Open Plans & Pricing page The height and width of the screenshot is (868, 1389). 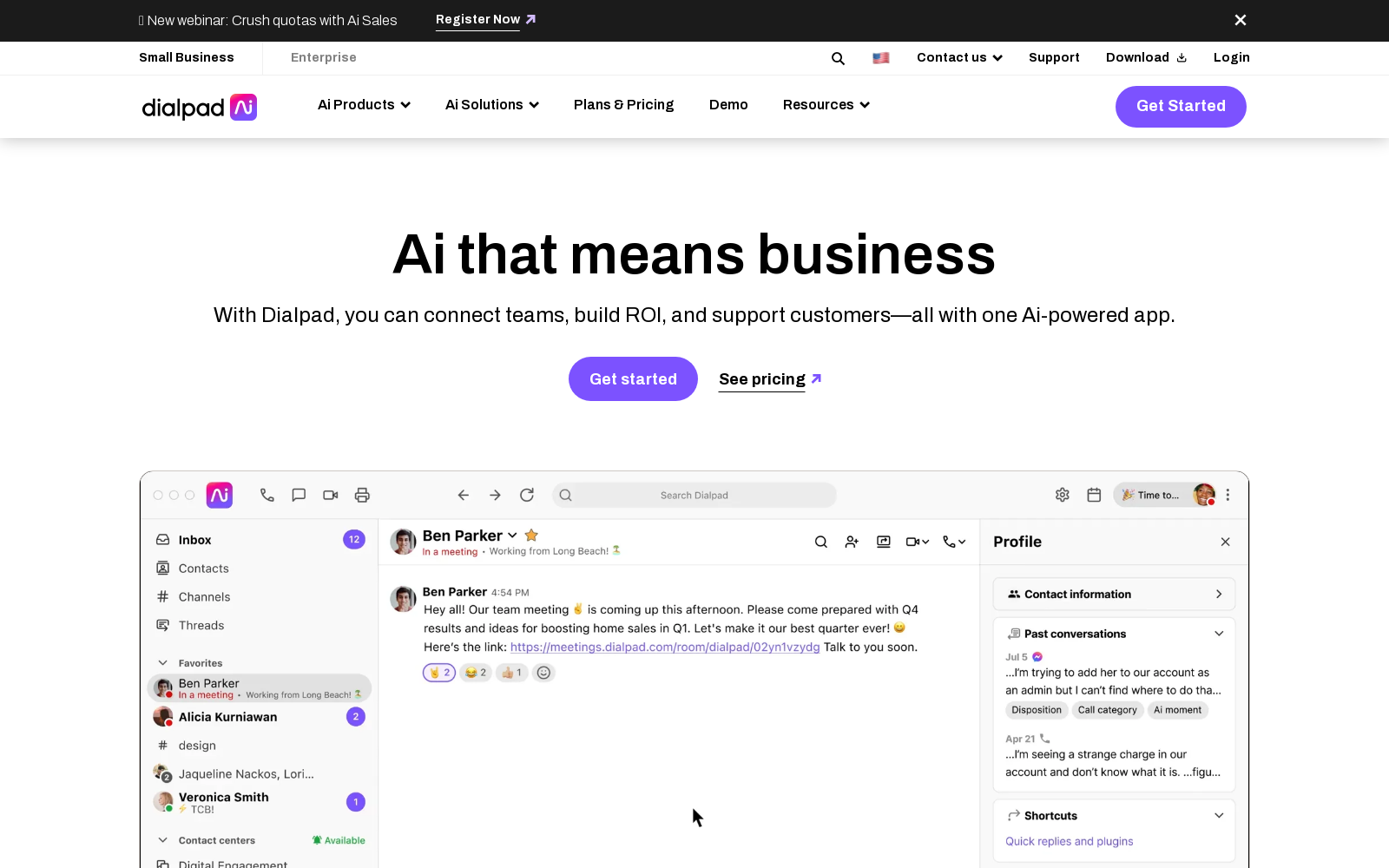coord(624,105)
